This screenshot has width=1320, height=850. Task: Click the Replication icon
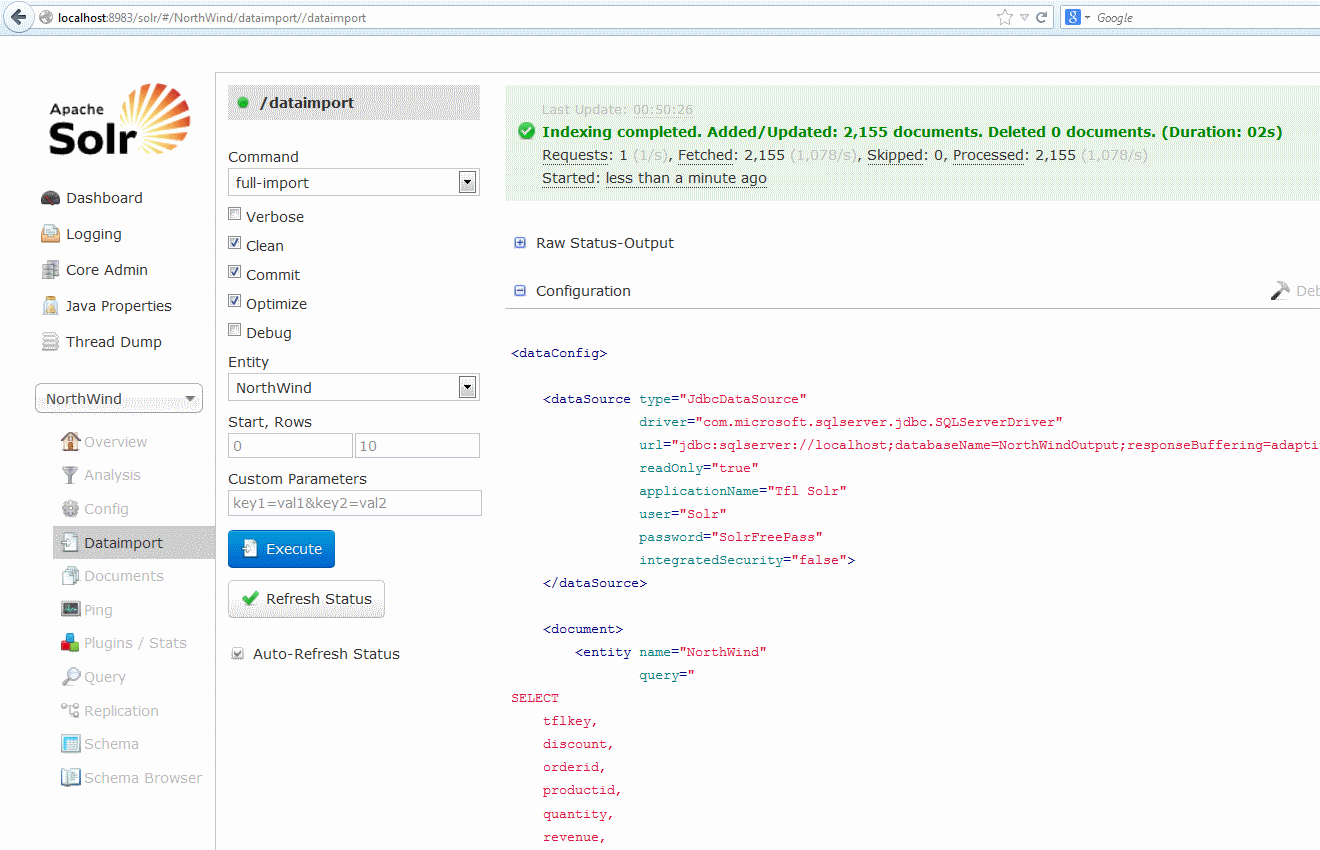[71, 711]
